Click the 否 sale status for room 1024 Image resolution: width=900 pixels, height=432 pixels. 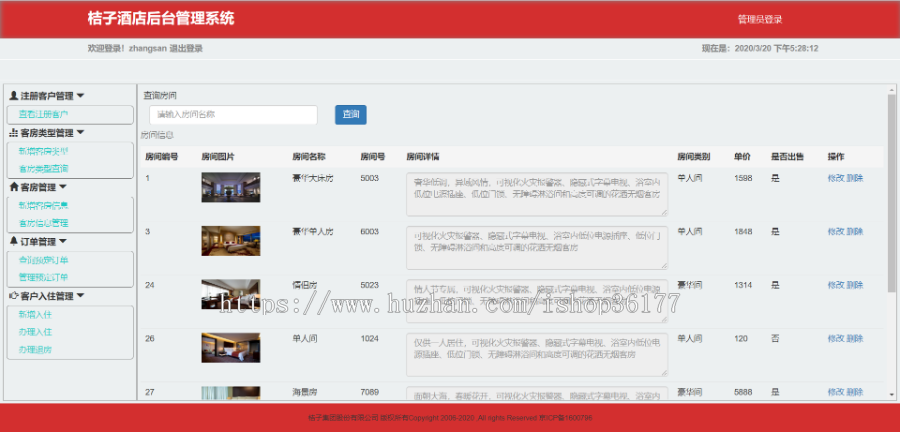775,338
